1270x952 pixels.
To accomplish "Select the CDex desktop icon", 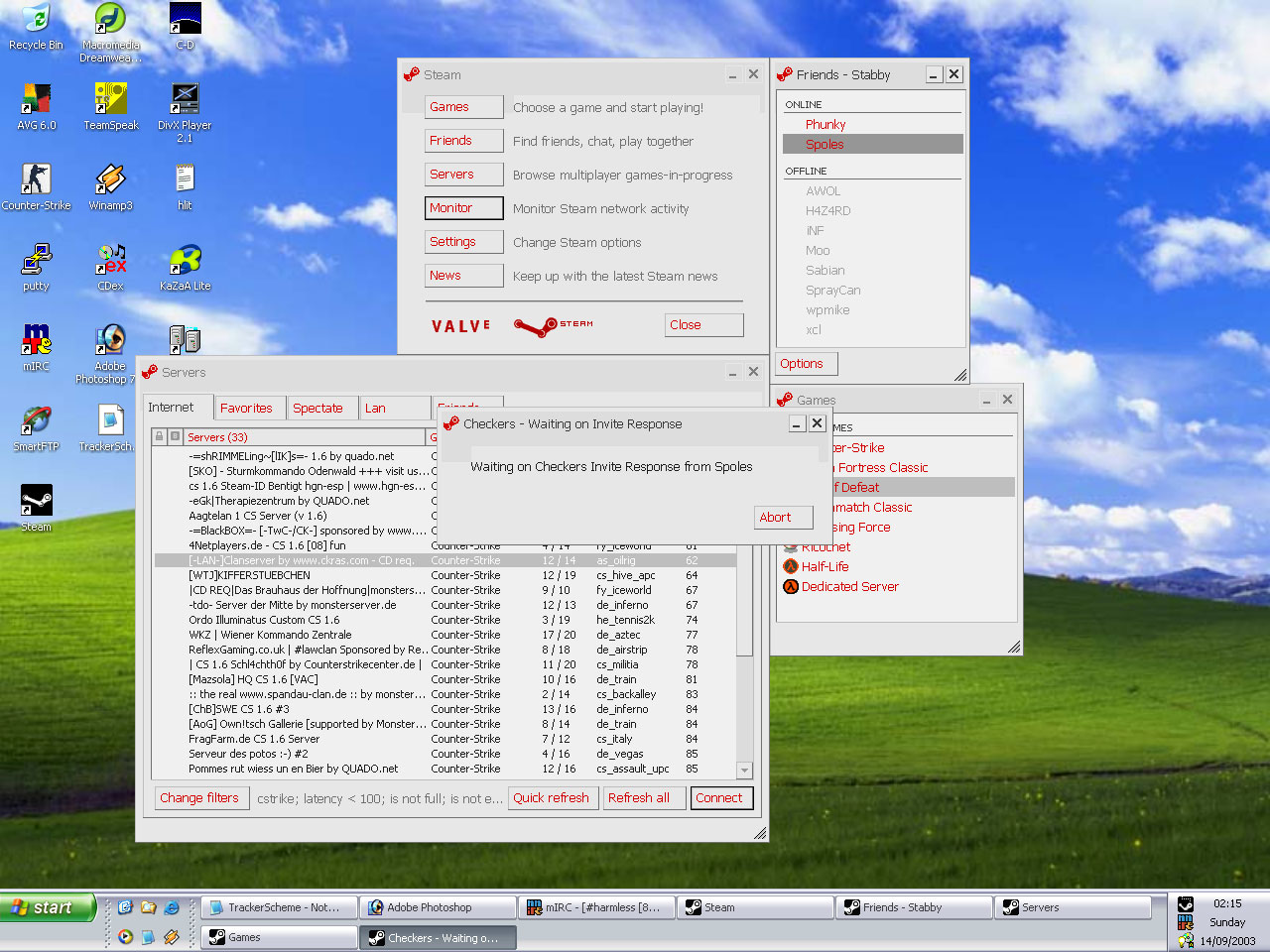I will click(x=110, y=268).
